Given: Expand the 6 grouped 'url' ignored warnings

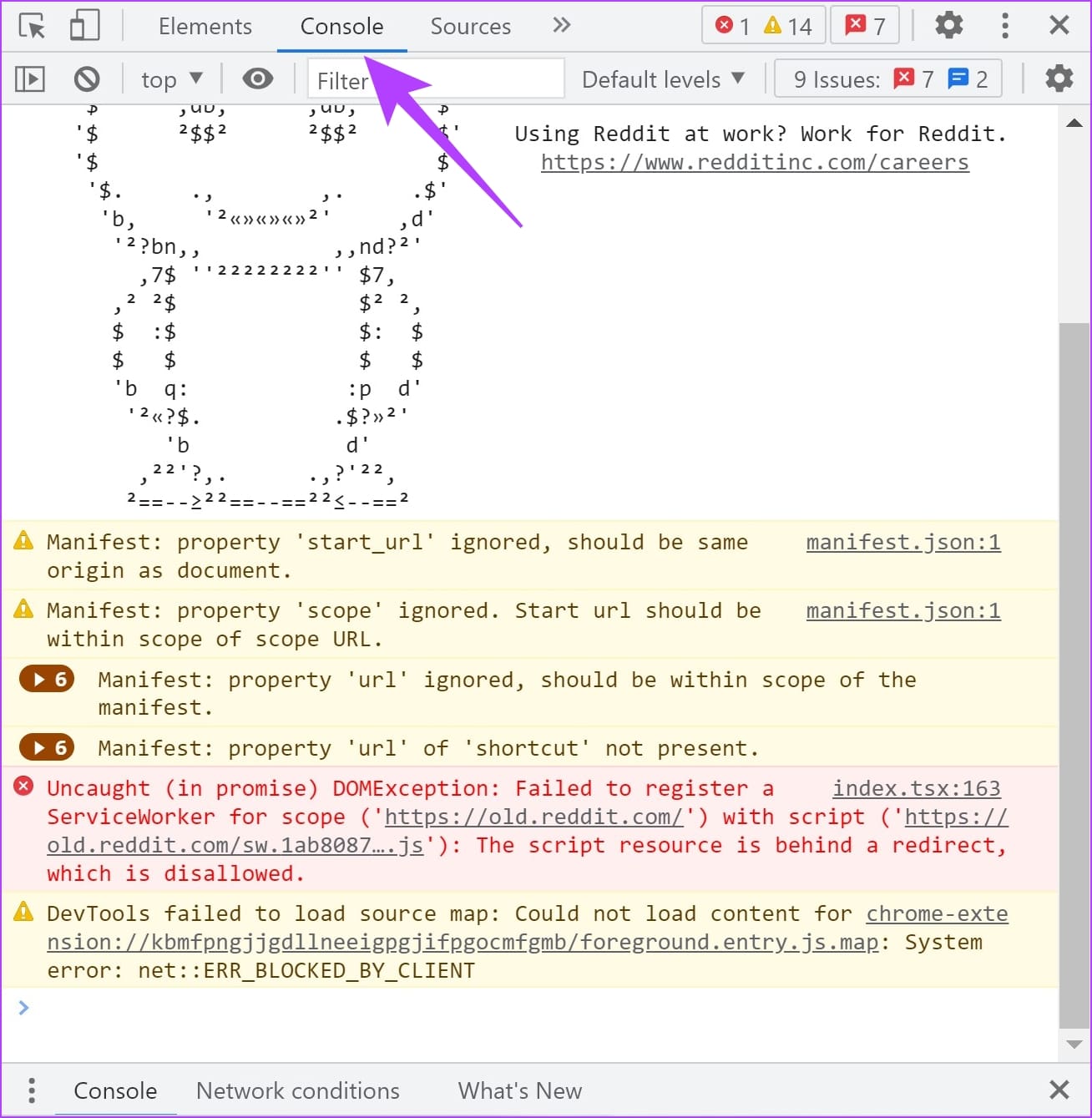Looking at the screenshot, I should 47,679.
